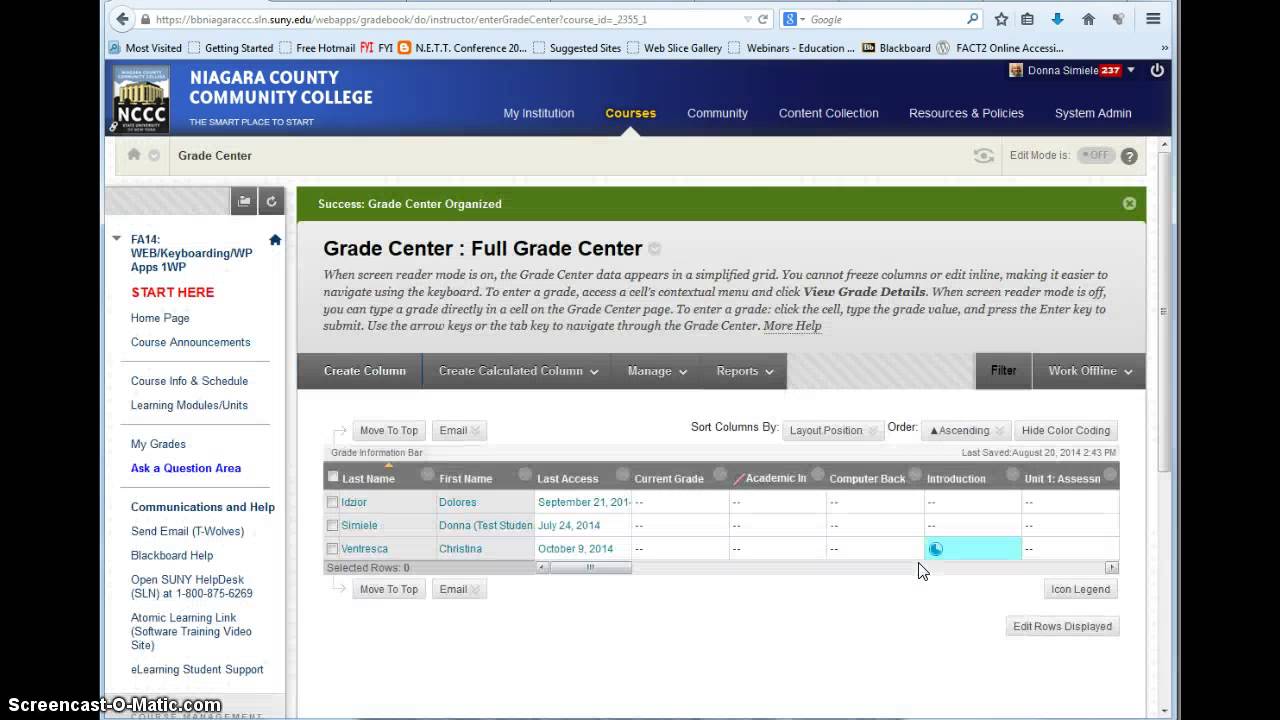Viewport: 1280px width, 720px height.
Task: Click Hide Color Coding button
Action: [x=1066, y=430]
